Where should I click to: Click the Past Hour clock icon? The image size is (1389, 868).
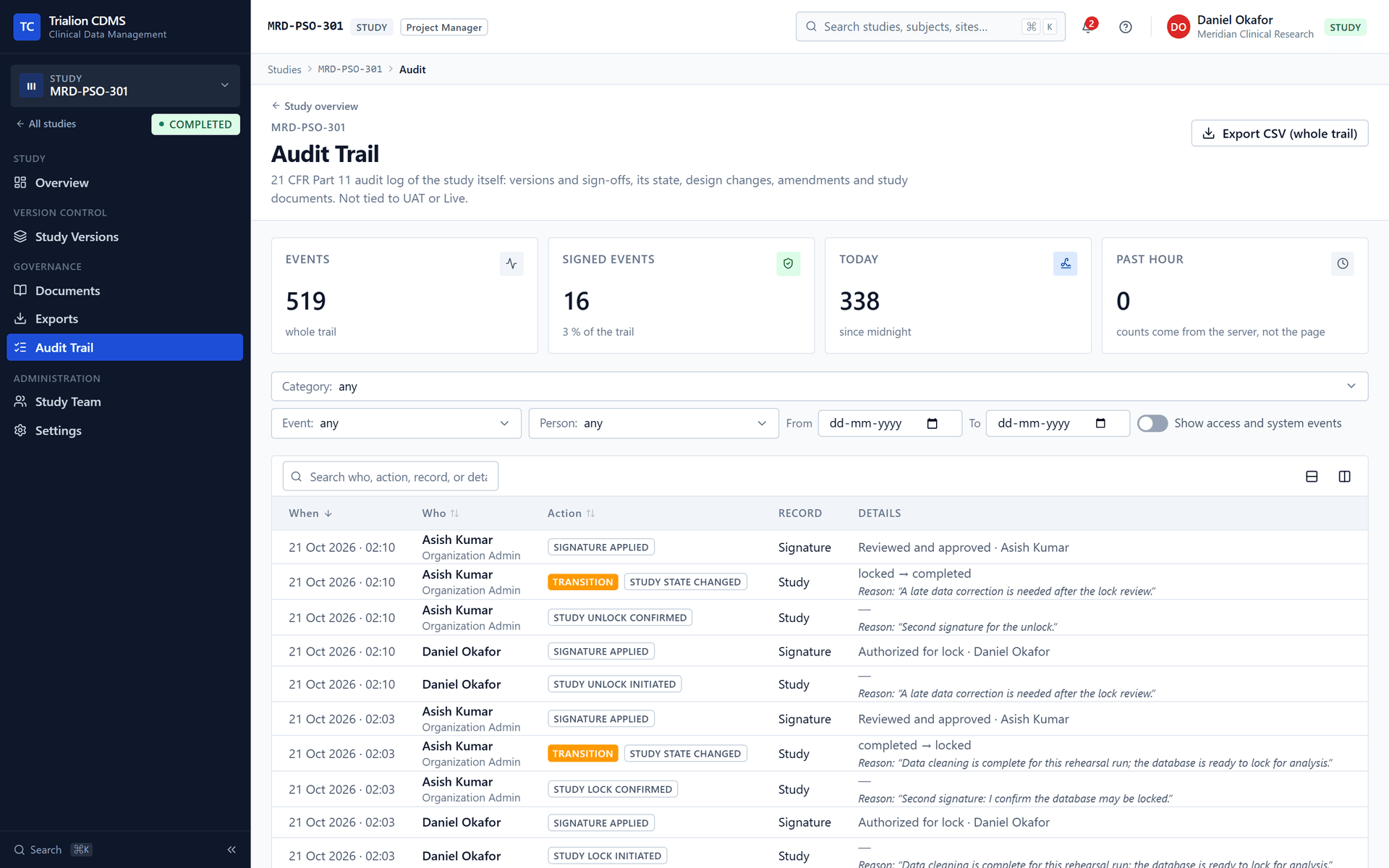tap(1342, 263)
